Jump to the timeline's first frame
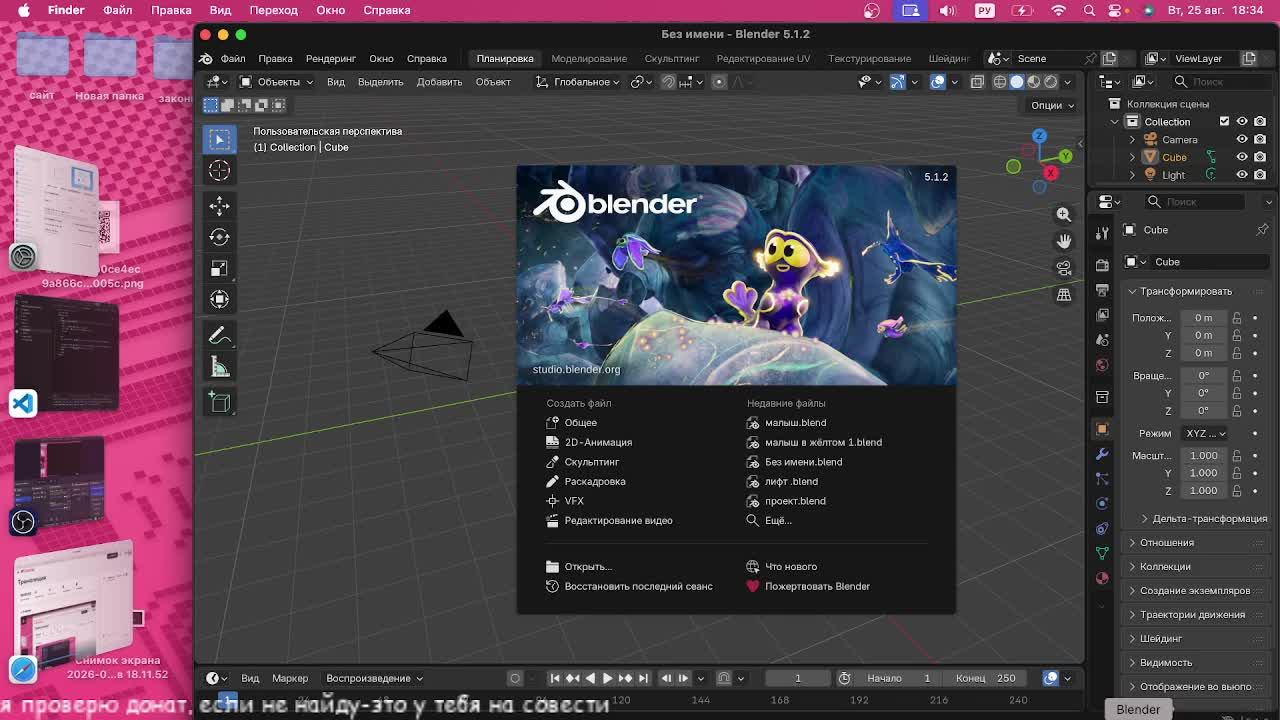Viewport: 1280px width, 720px height. (555, 678)
